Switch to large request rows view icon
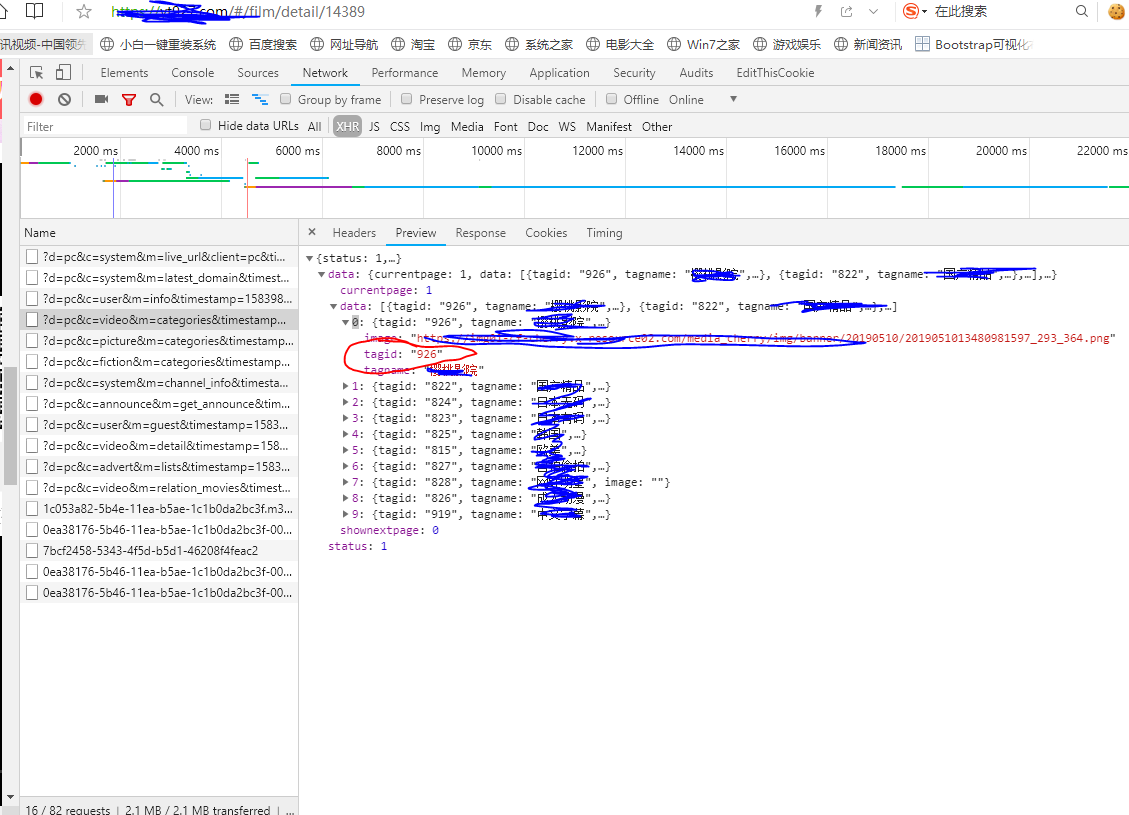The image size is (1129, 815). 232,99
